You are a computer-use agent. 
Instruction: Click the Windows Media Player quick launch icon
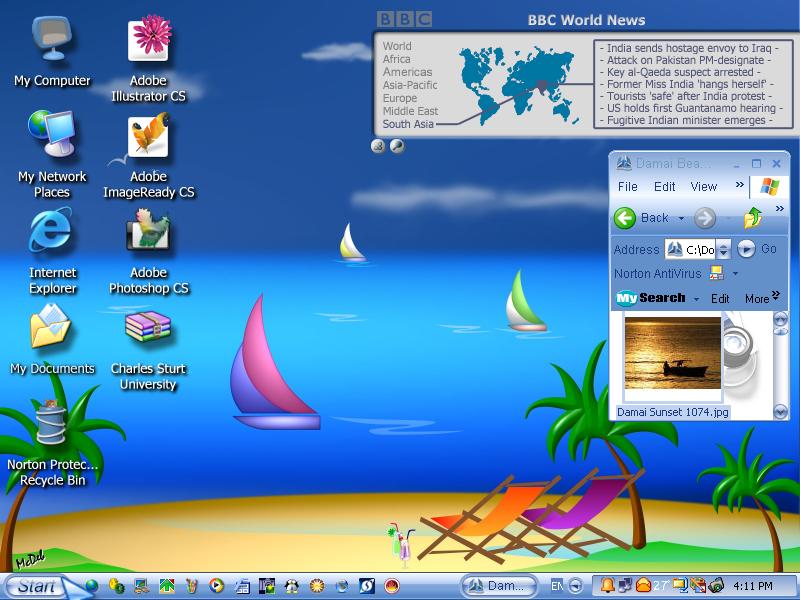[216, 586]
